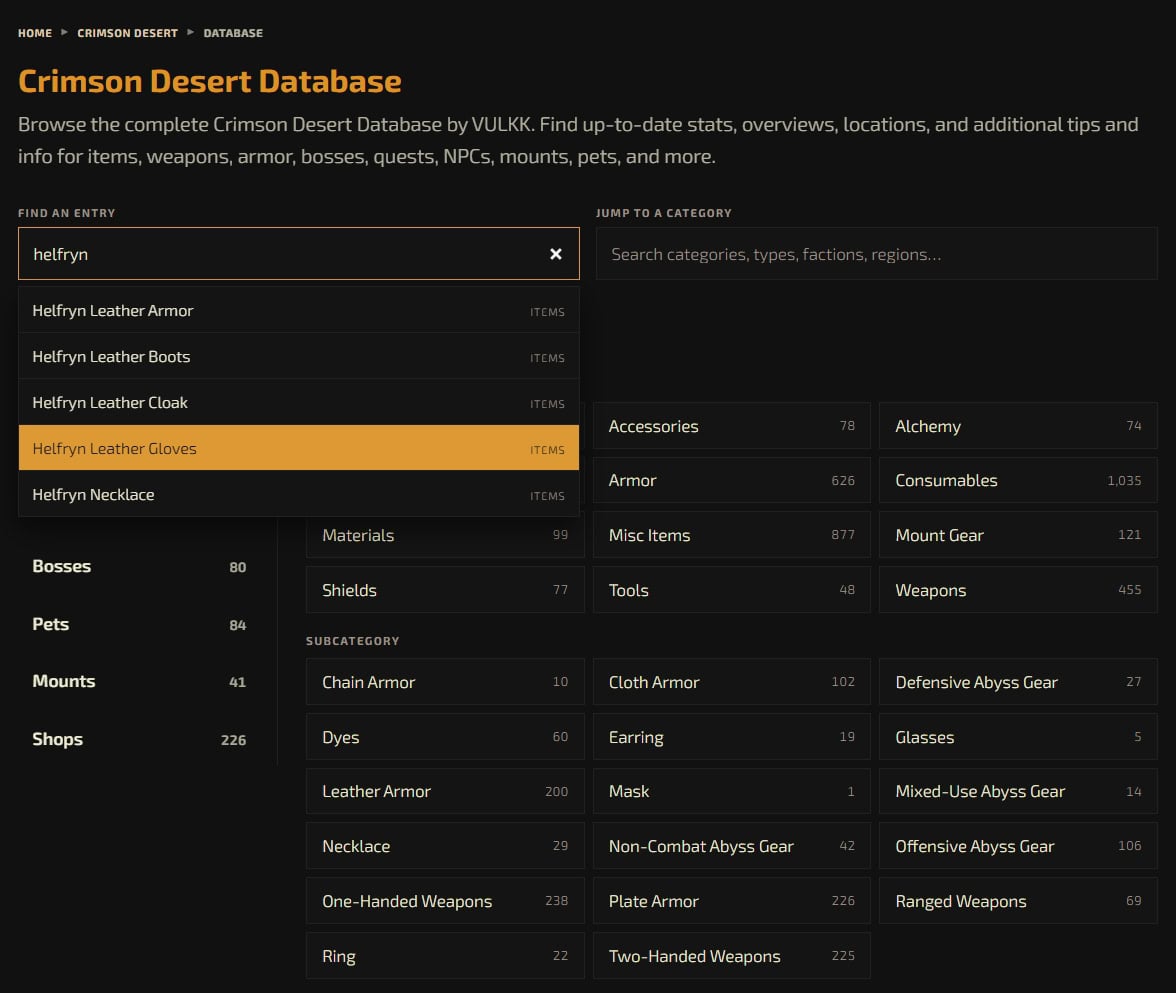Choose Chain Armor subcategory
1176x993 pixels.
click(445, 682)
